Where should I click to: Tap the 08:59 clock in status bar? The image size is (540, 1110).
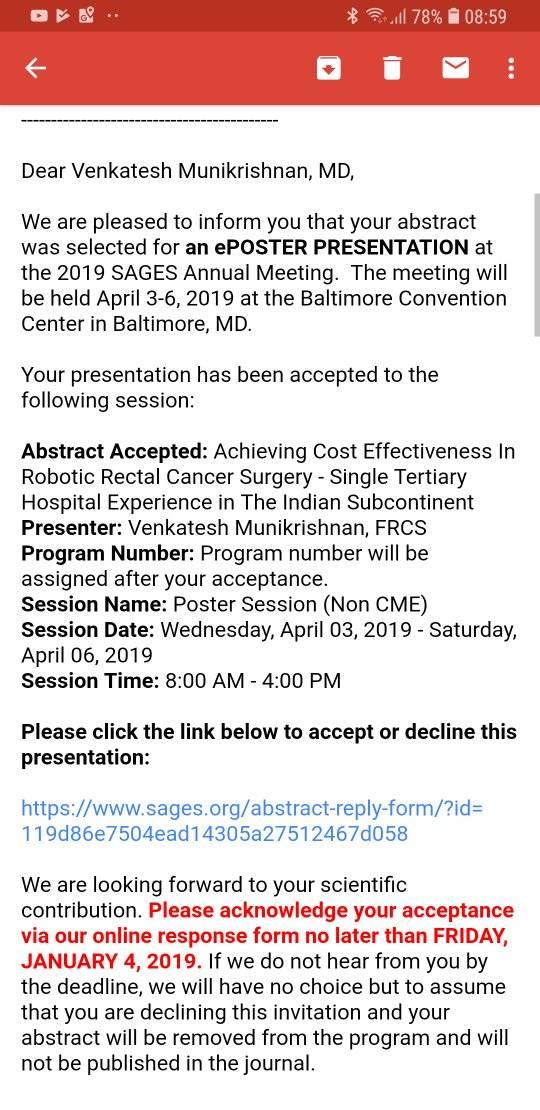(x=486, y=16)
